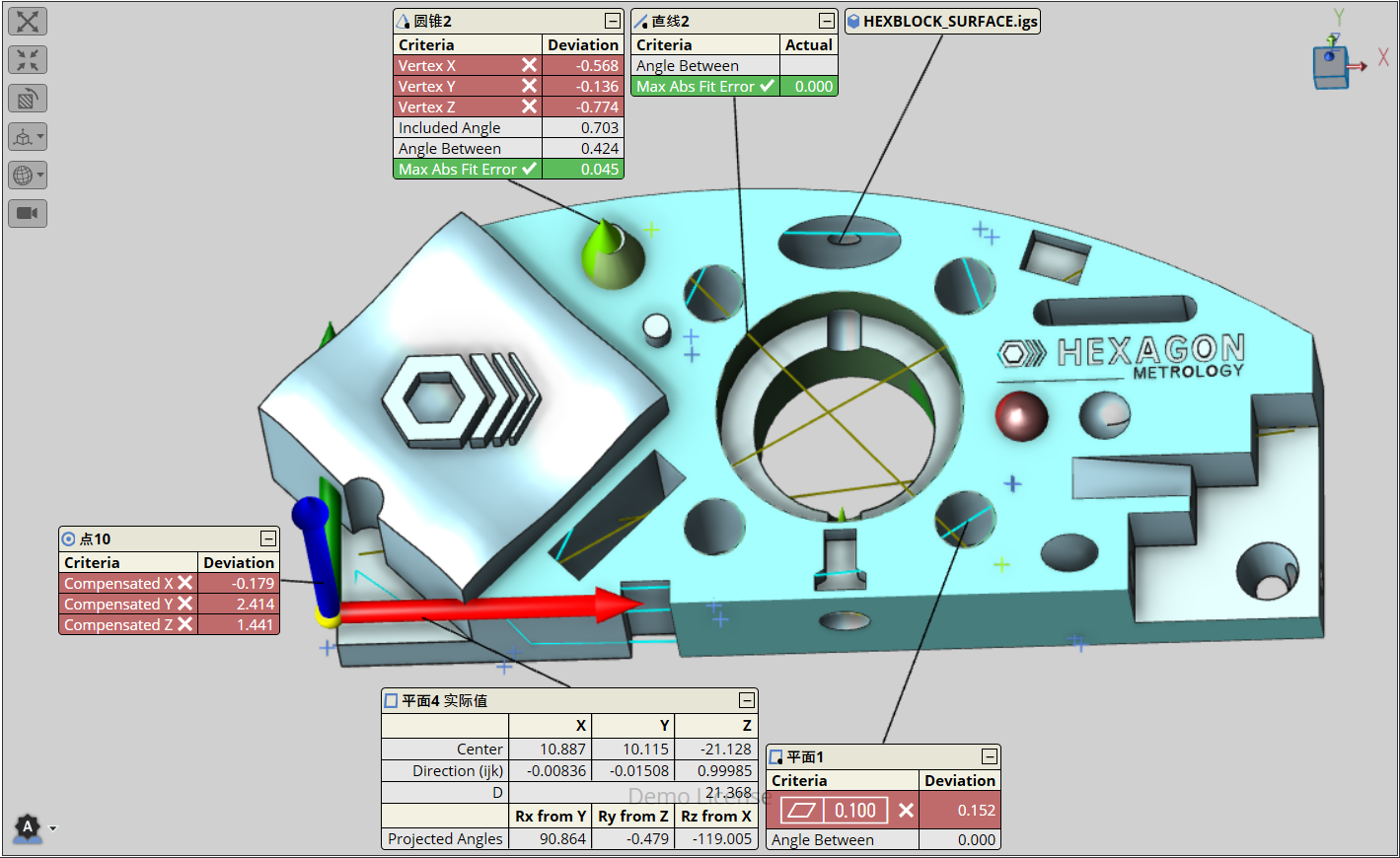The width and height of the screenshot is (1400, 858).
Task: Select the green cone feature on model
Action: click(x=611, y=254)
